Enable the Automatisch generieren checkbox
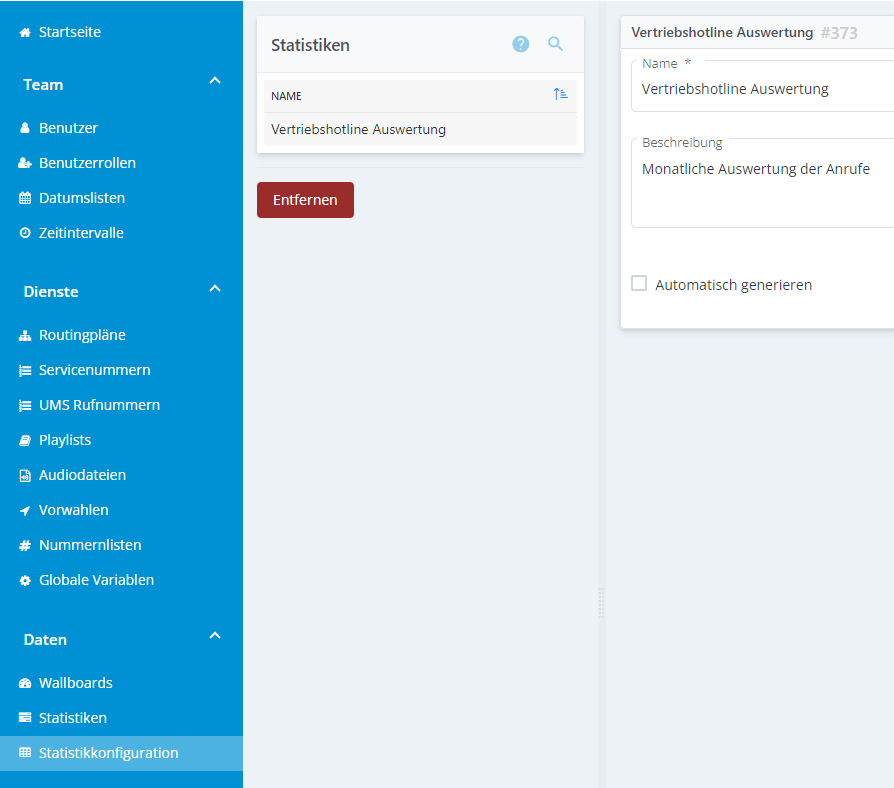This screenshot has height=788, width=894. pyautogui.click(x=639, y=284)
